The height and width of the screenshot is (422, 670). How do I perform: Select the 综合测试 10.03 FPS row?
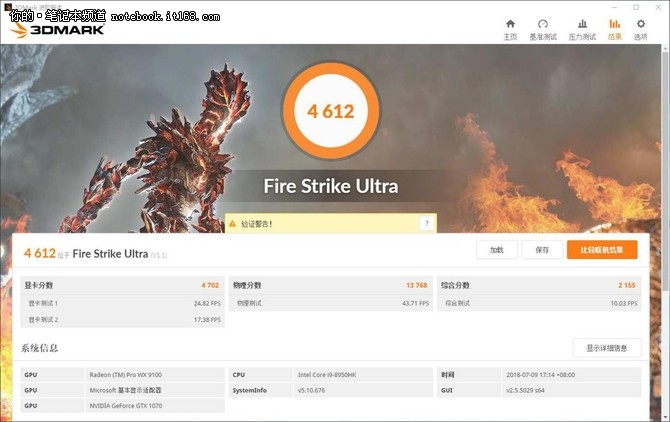[x=539, y=303]
